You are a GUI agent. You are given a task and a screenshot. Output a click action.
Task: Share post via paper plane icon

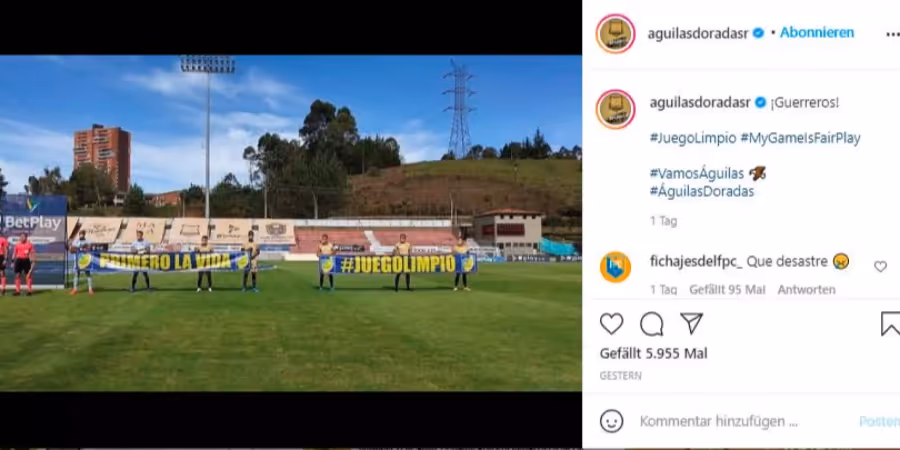pos(692,324)
